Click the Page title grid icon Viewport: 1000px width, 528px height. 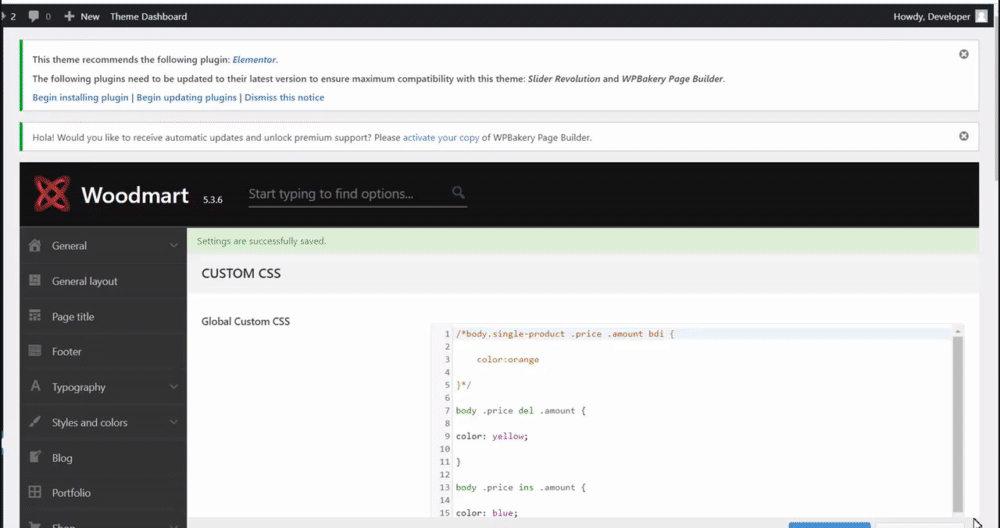(35, 316)
